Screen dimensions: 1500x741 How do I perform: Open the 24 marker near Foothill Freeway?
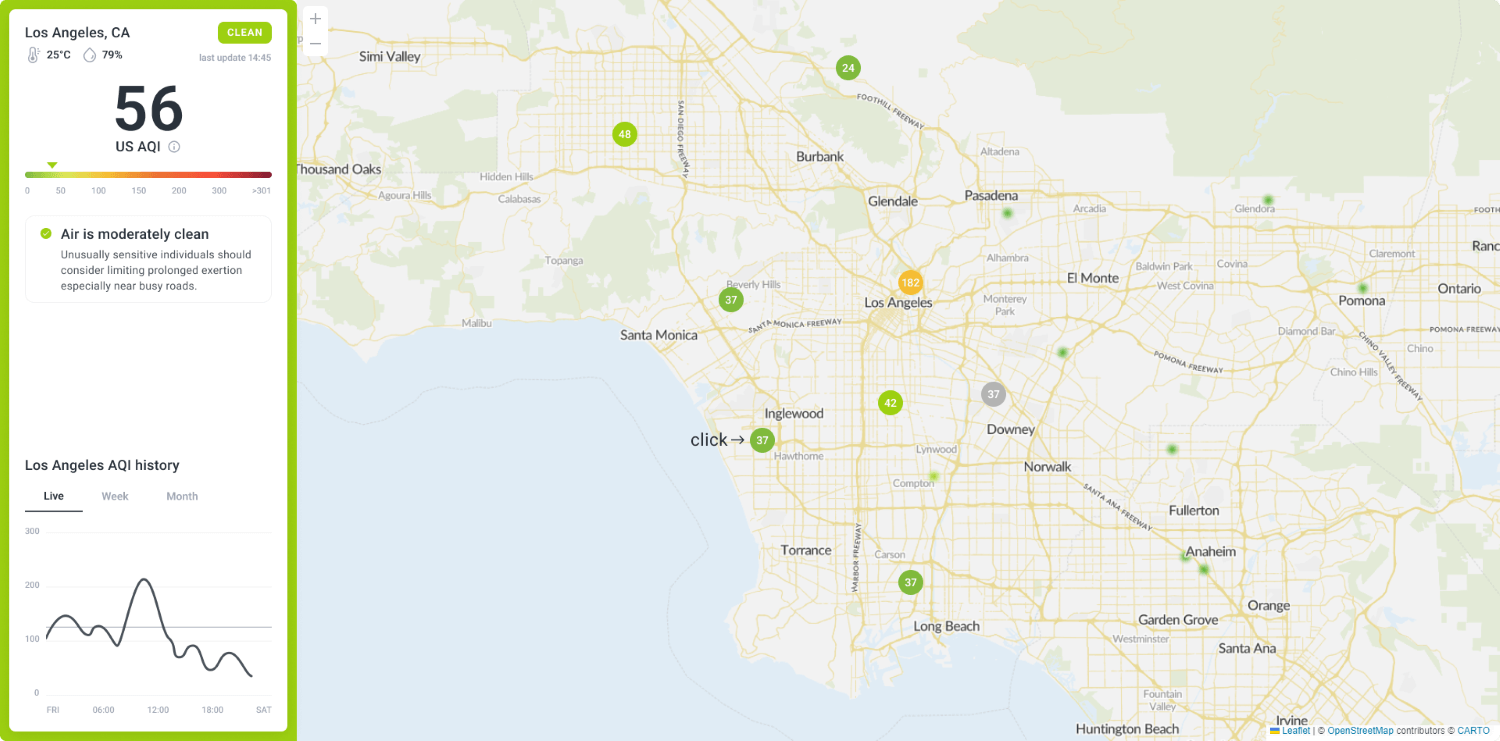point(848,68)
